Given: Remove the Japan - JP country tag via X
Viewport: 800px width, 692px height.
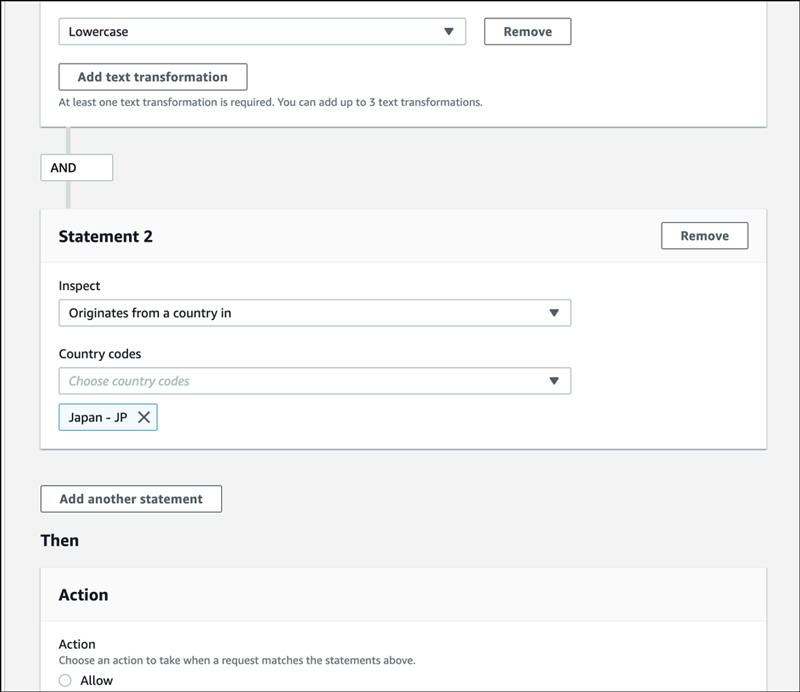Looking at the screenshot, I should tap(144, 418).
